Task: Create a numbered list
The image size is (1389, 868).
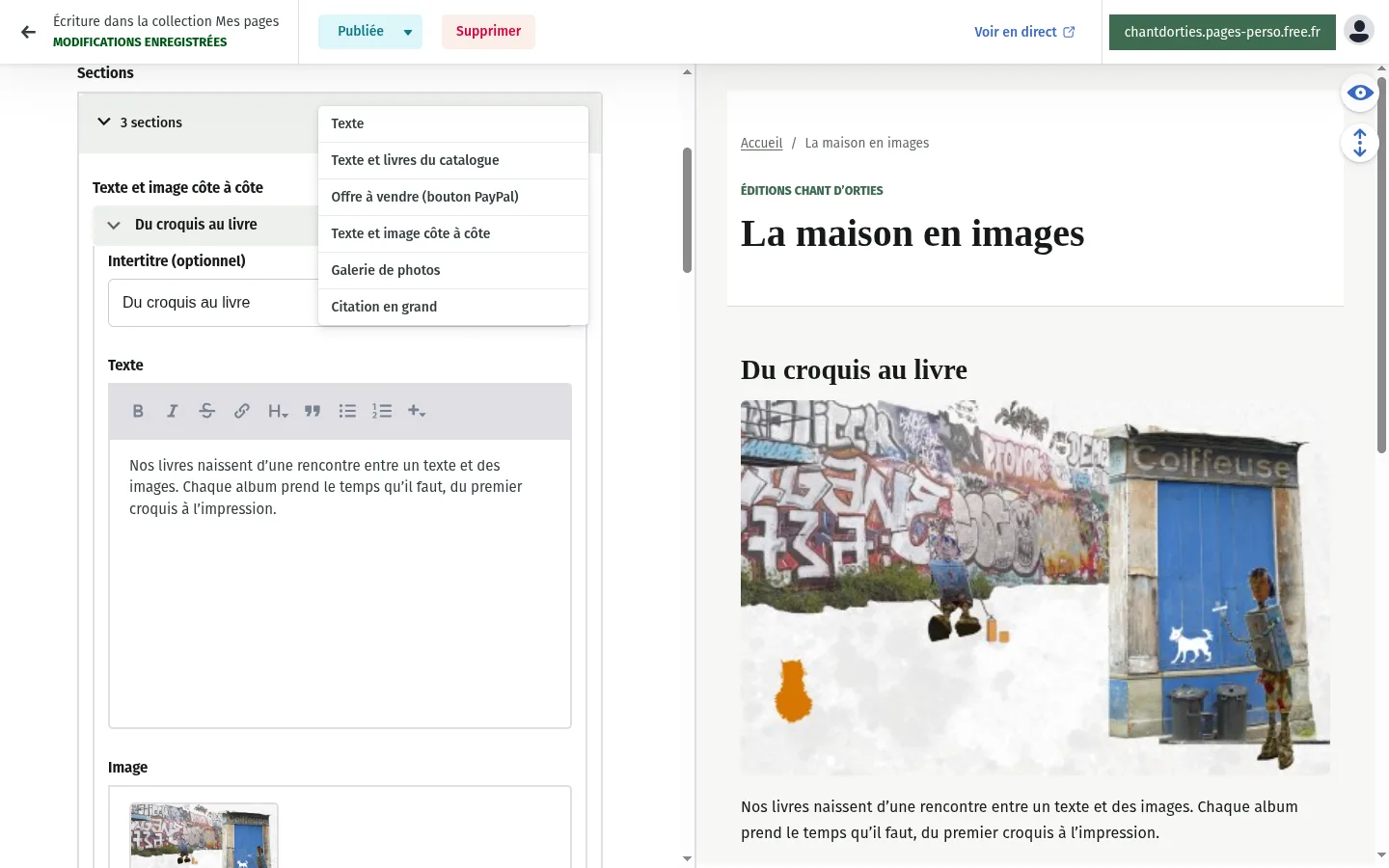Action: click(382, 411)
